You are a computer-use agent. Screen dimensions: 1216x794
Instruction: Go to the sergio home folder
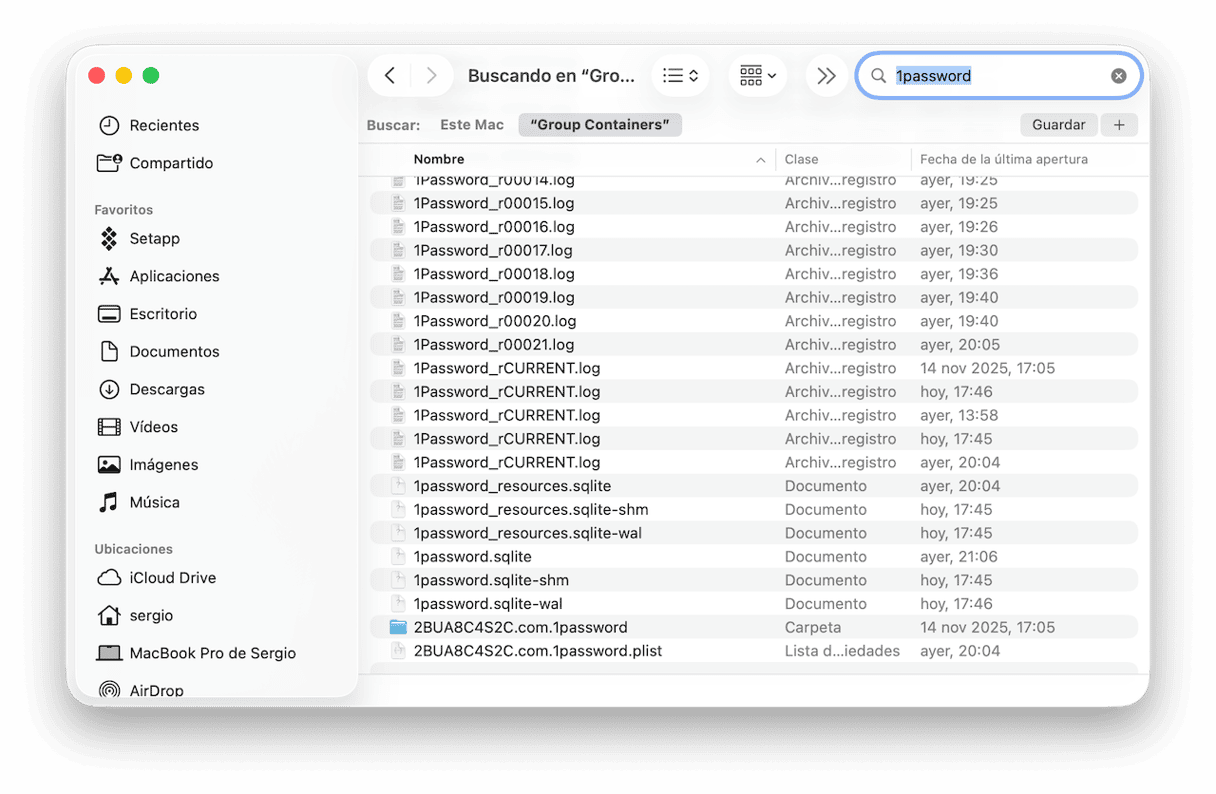point(151,616)
